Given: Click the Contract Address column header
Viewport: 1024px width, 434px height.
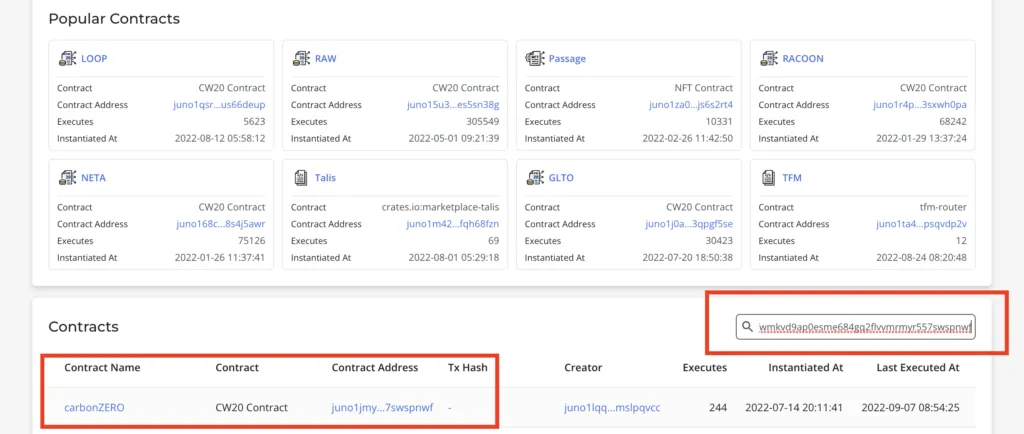Looking at the screenshot, I should [x=375, y=367].
